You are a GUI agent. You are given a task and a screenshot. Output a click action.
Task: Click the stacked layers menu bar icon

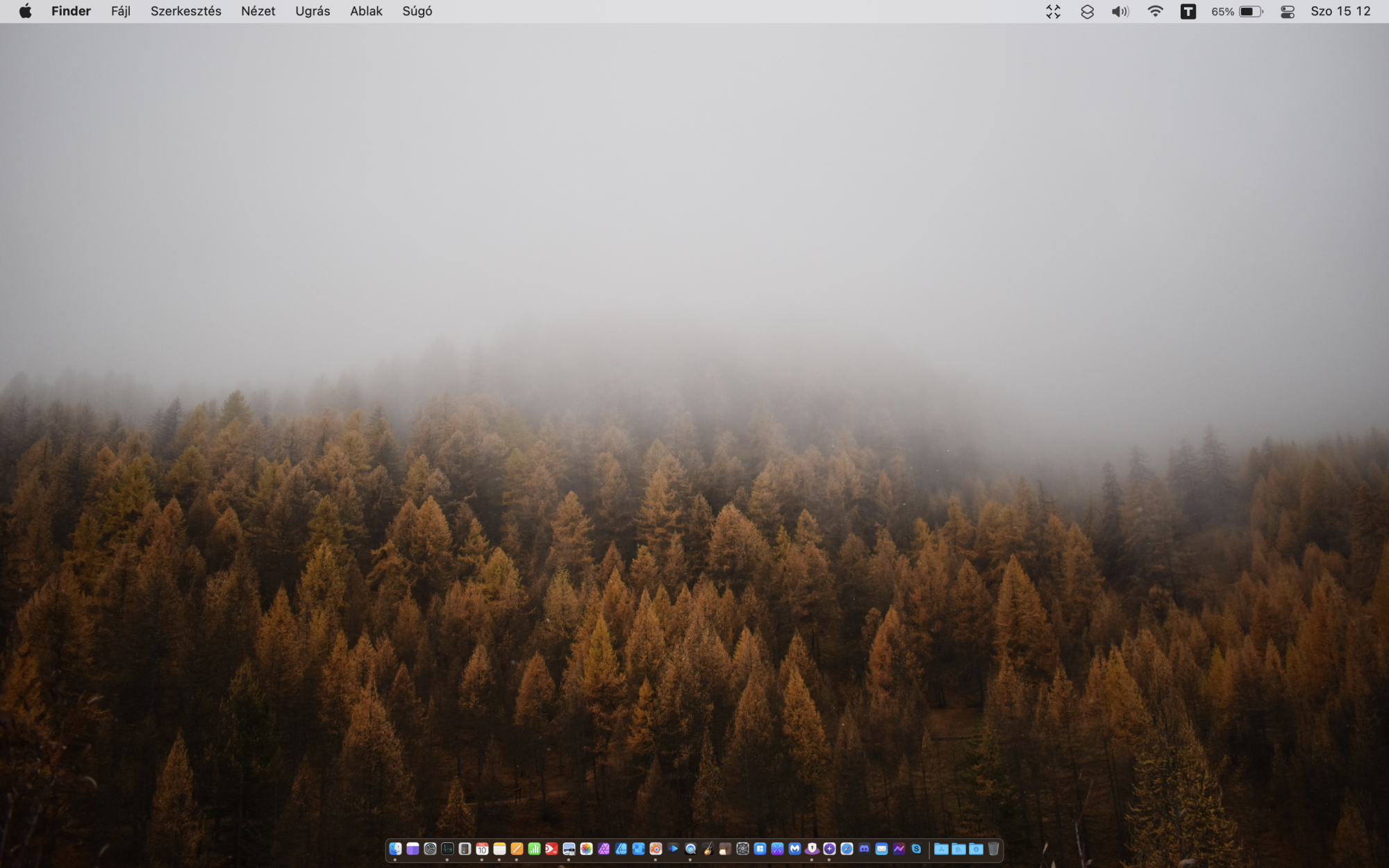coord(1088,12)
